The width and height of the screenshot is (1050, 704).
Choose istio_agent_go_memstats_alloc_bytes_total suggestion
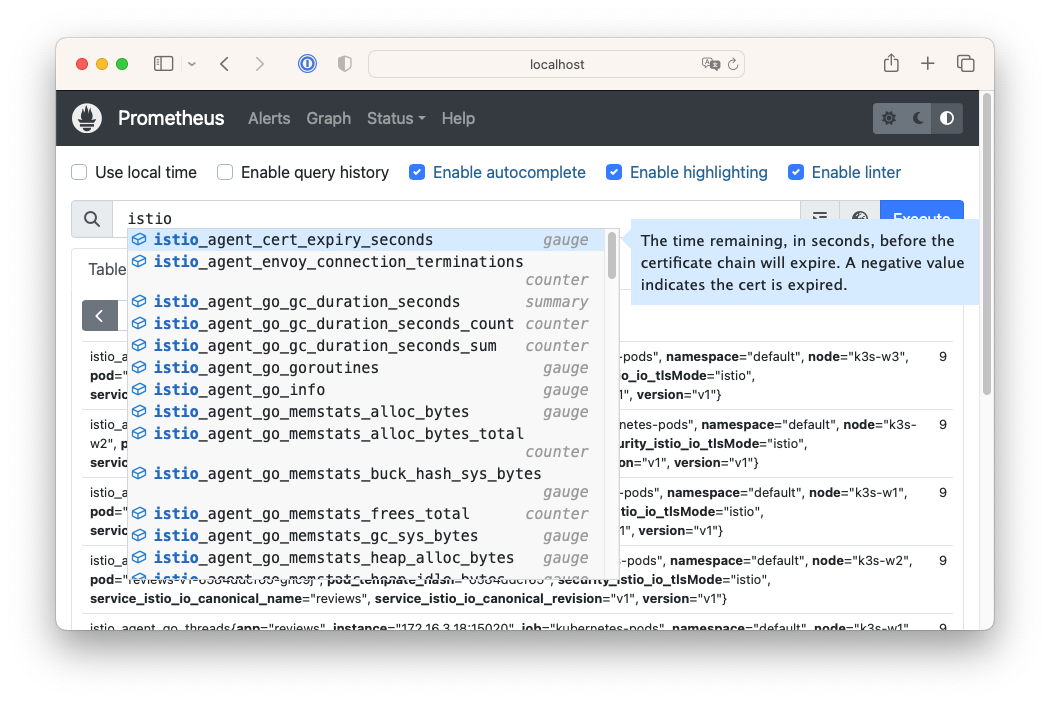366,443
